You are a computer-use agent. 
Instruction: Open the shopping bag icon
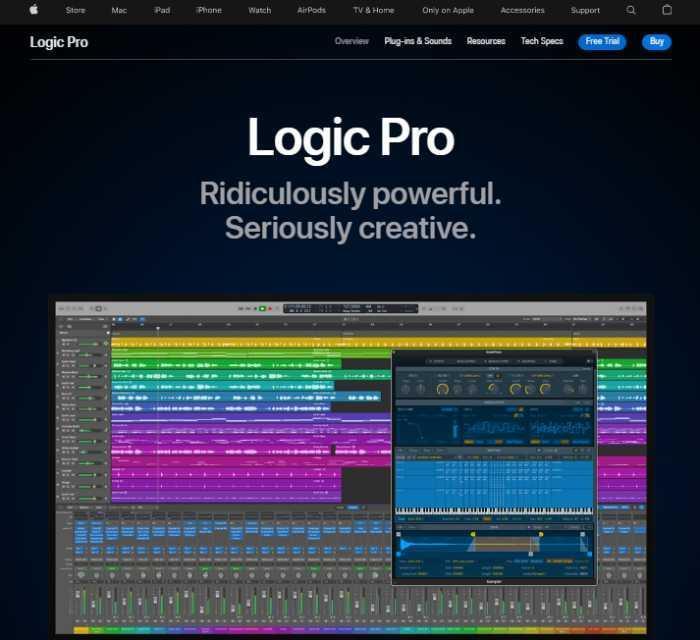667,10
